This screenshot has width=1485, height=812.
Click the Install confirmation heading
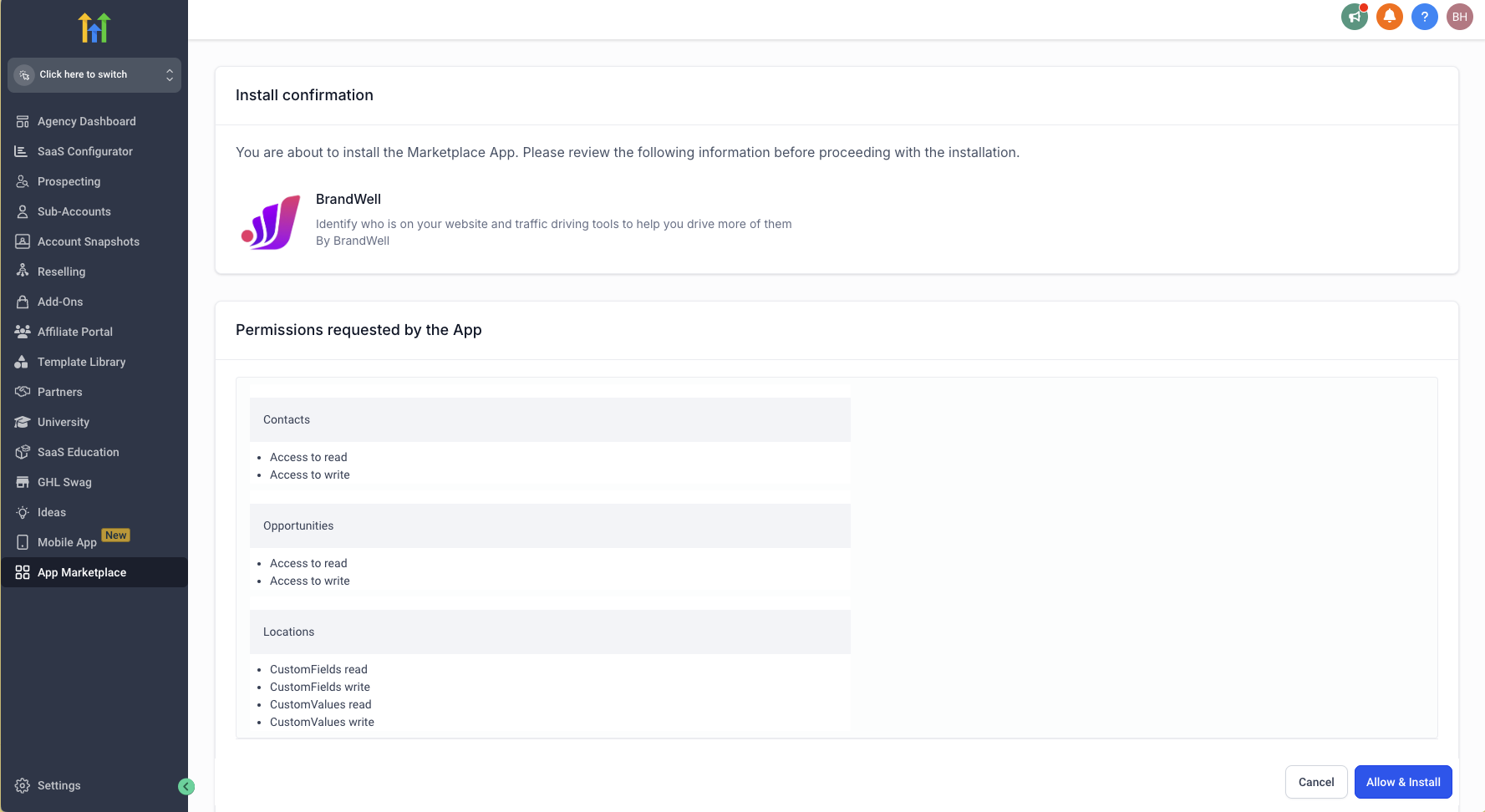(304, 95)
